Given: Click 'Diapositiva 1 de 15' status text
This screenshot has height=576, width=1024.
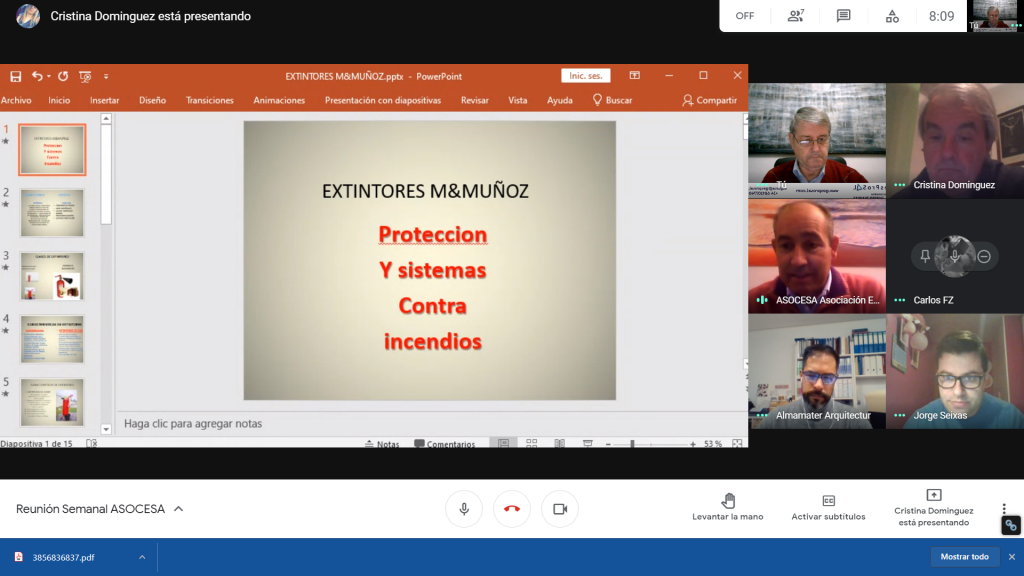Looking at the screenshot, I should pyautogui.click(x=37, y=443).
